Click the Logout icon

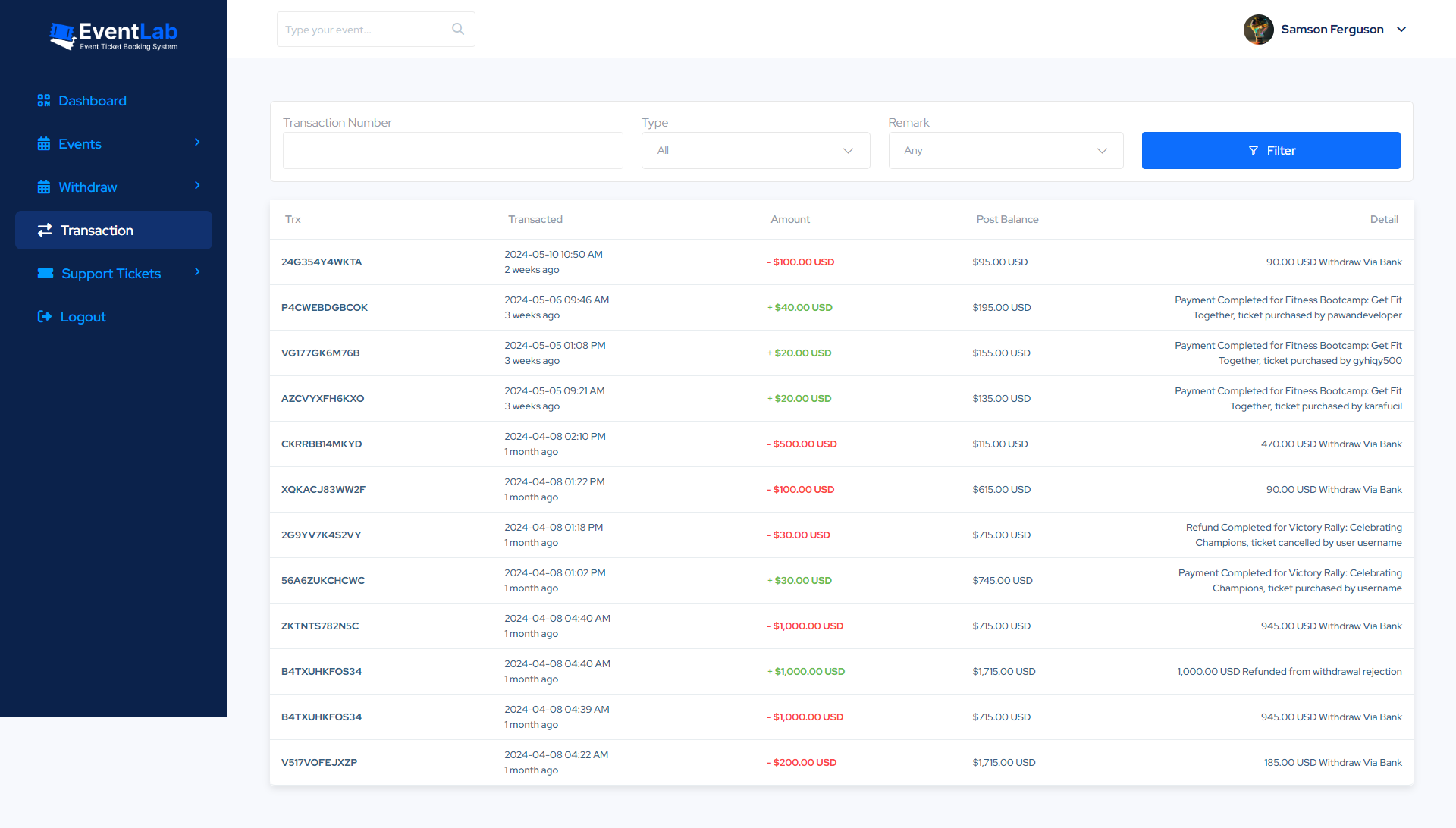[x=45, y=316]
